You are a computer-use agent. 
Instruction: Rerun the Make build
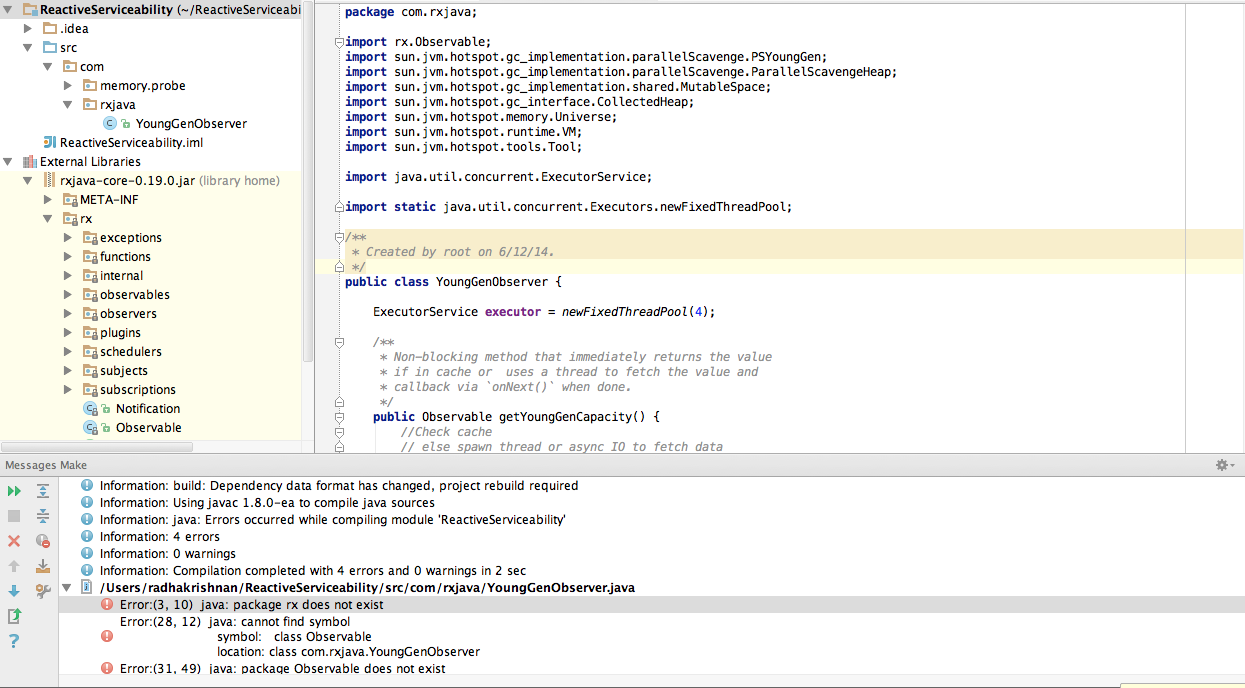tap(14, 491)
